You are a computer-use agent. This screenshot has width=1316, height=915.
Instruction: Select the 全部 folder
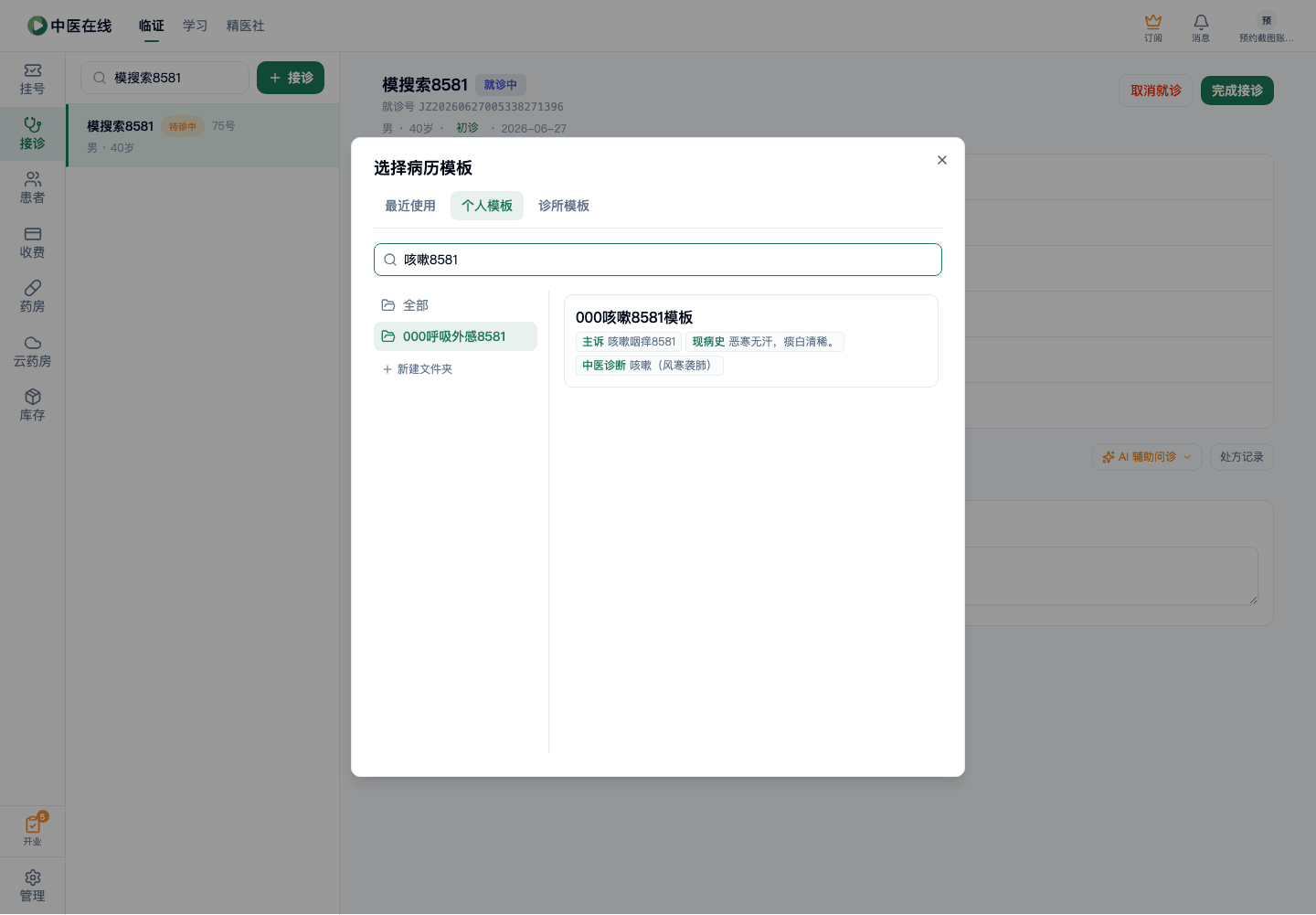[455, 305]
